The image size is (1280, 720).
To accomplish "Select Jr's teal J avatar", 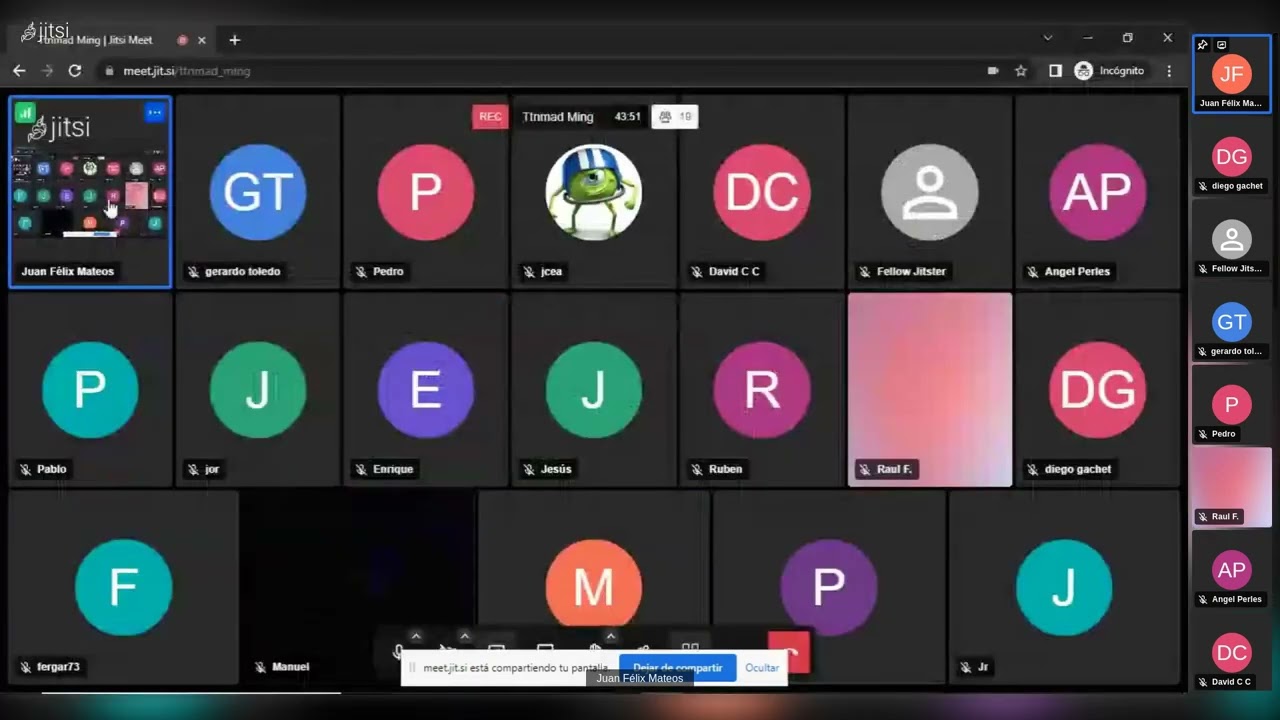I will (1064, 587).
